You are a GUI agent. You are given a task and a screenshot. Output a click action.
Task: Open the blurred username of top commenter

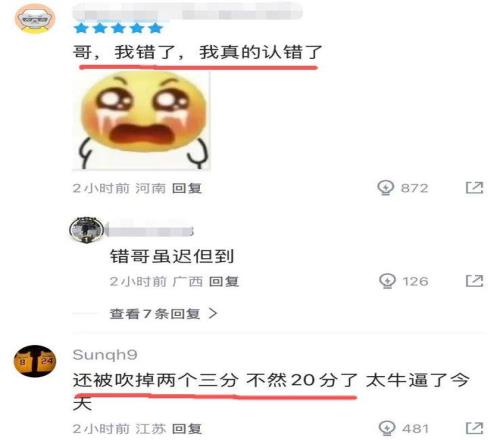(x=187, y=13)
